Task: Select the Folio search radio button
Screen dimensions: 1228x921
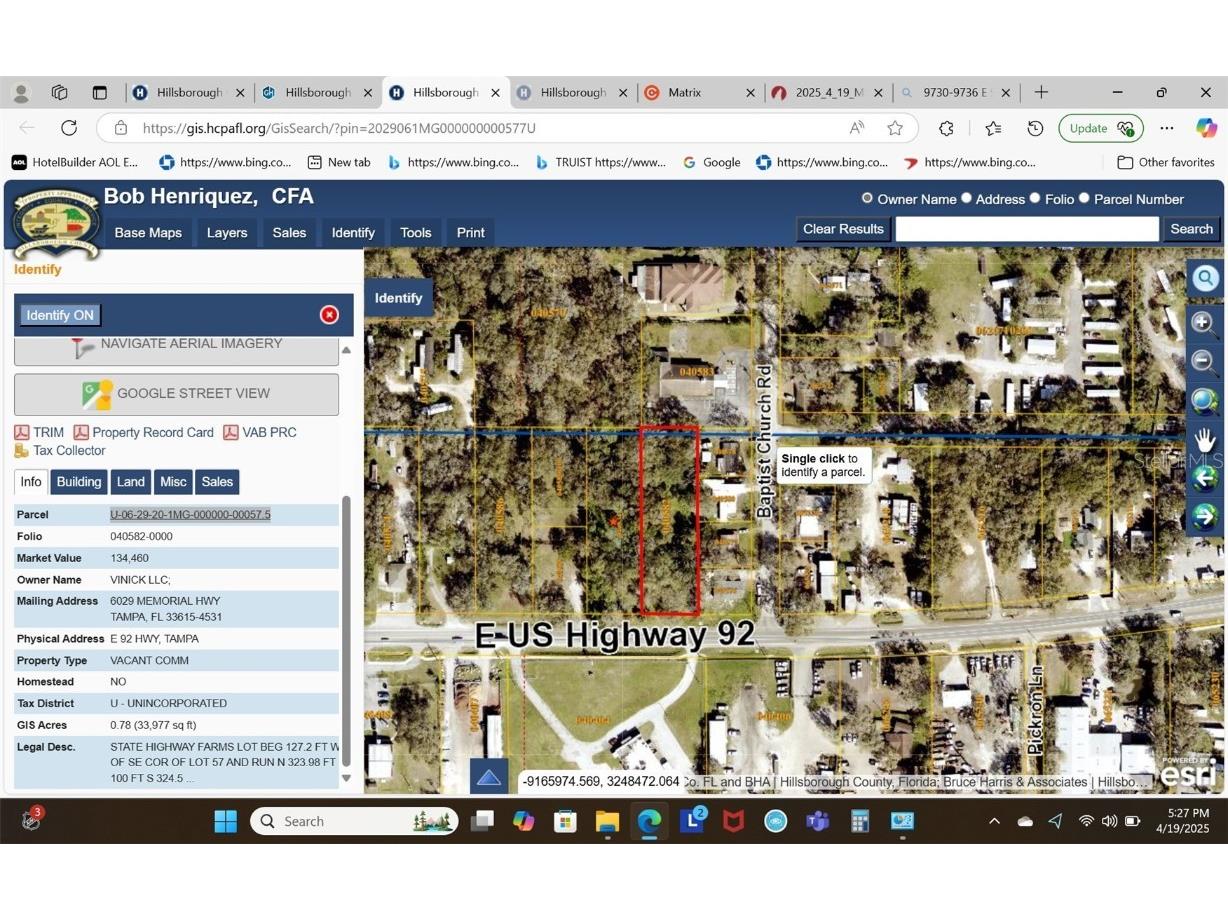Action: pos(1035,199)
